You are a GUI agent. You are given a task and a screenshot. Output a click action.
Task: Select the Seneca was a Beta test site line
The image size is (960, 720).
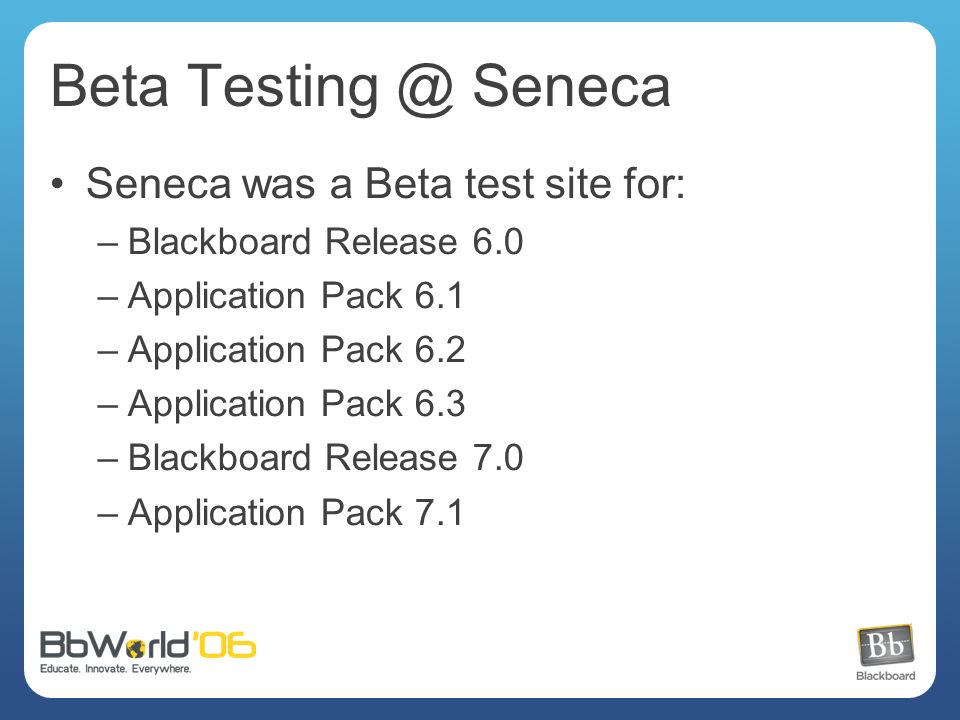(x=385, y=183)
